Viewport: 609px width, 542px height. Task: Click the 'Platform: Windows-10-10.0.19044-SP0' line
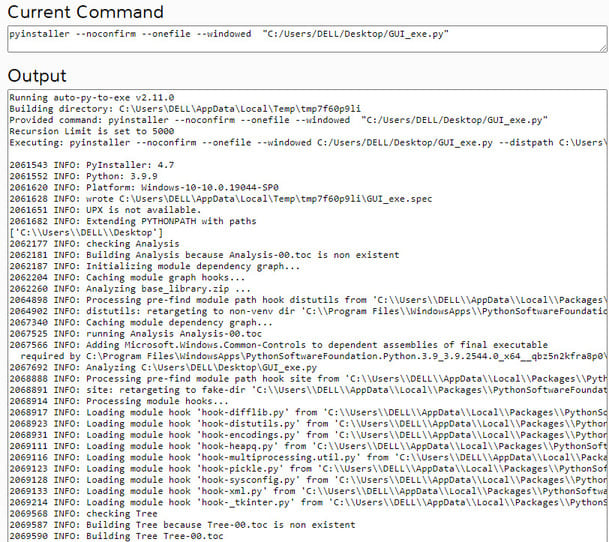click(x=144, y=188)
